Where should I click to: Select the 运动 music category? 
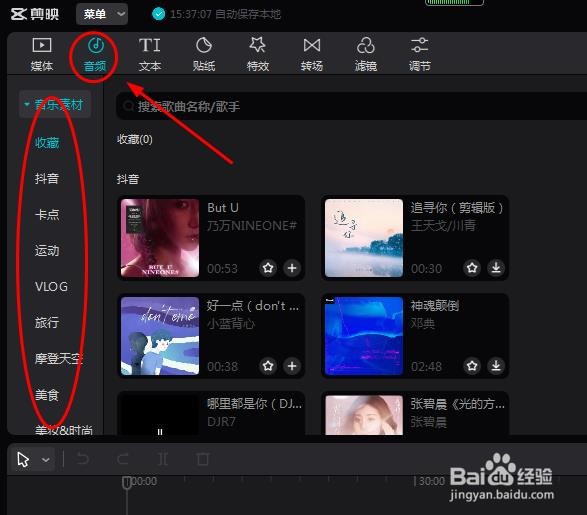coord(47,250)
